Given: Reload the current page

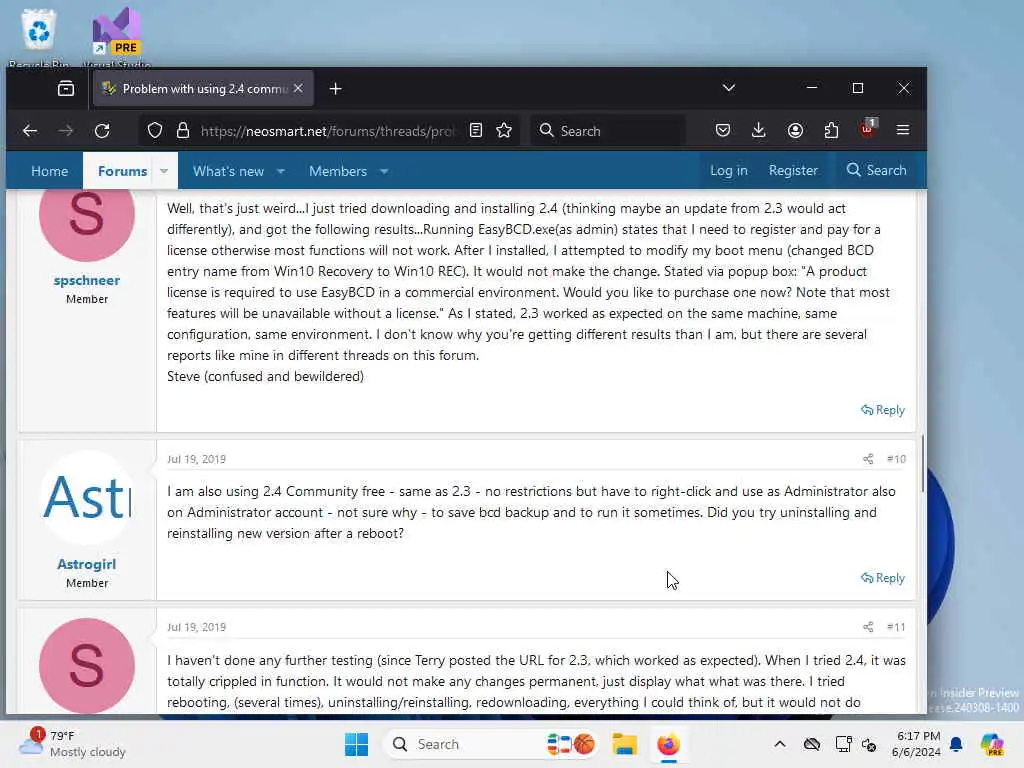Looking at the screenshot, I should [102, 131].
